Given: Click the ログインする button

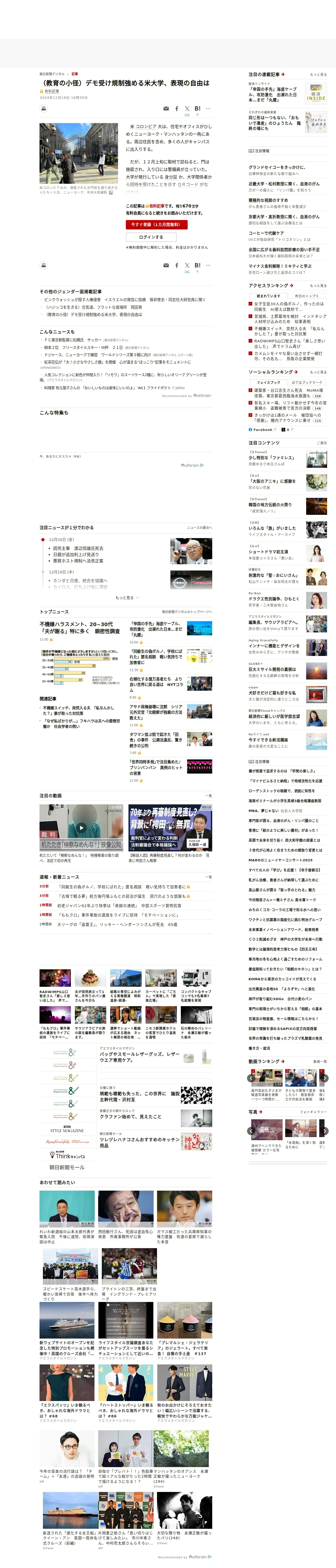Looking at the screenshot, I should 151,237.
